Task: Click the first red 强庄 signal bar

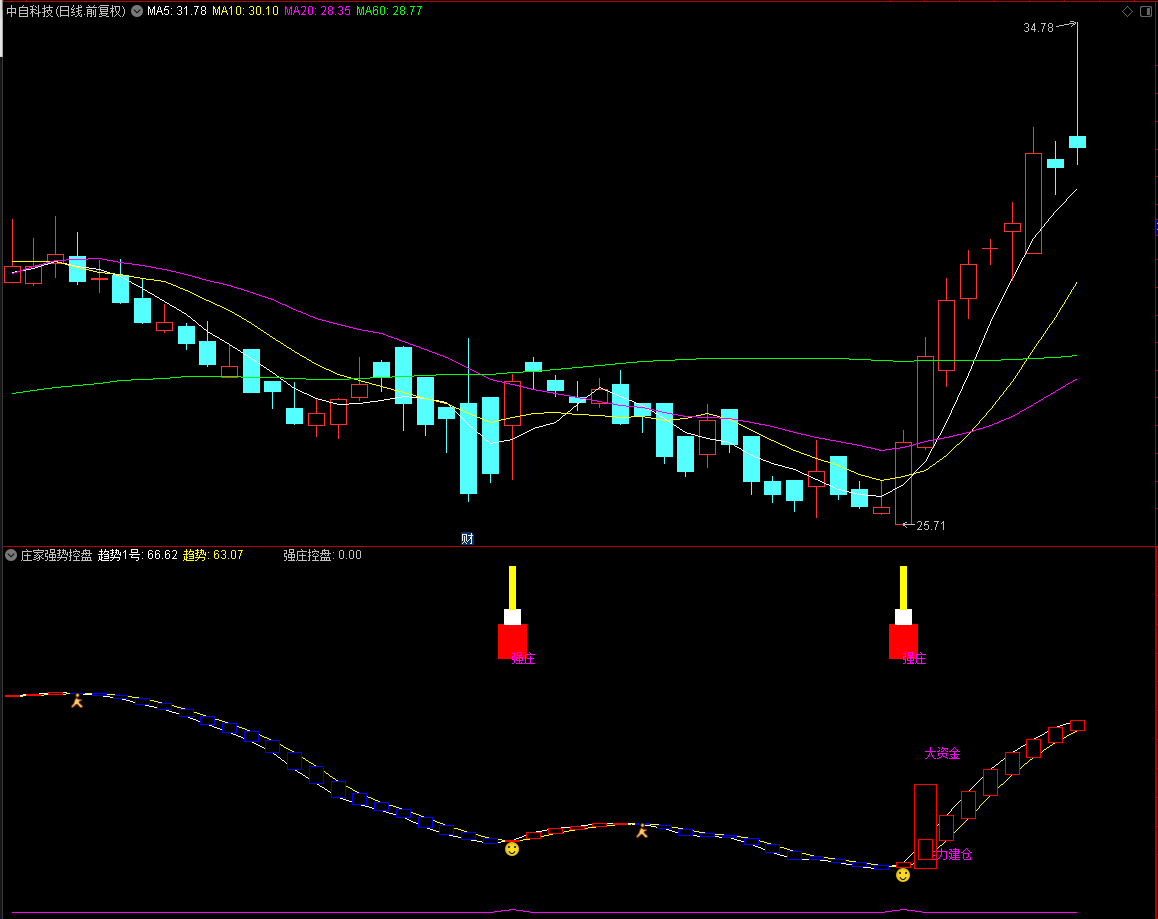Action: coord(512,641)
